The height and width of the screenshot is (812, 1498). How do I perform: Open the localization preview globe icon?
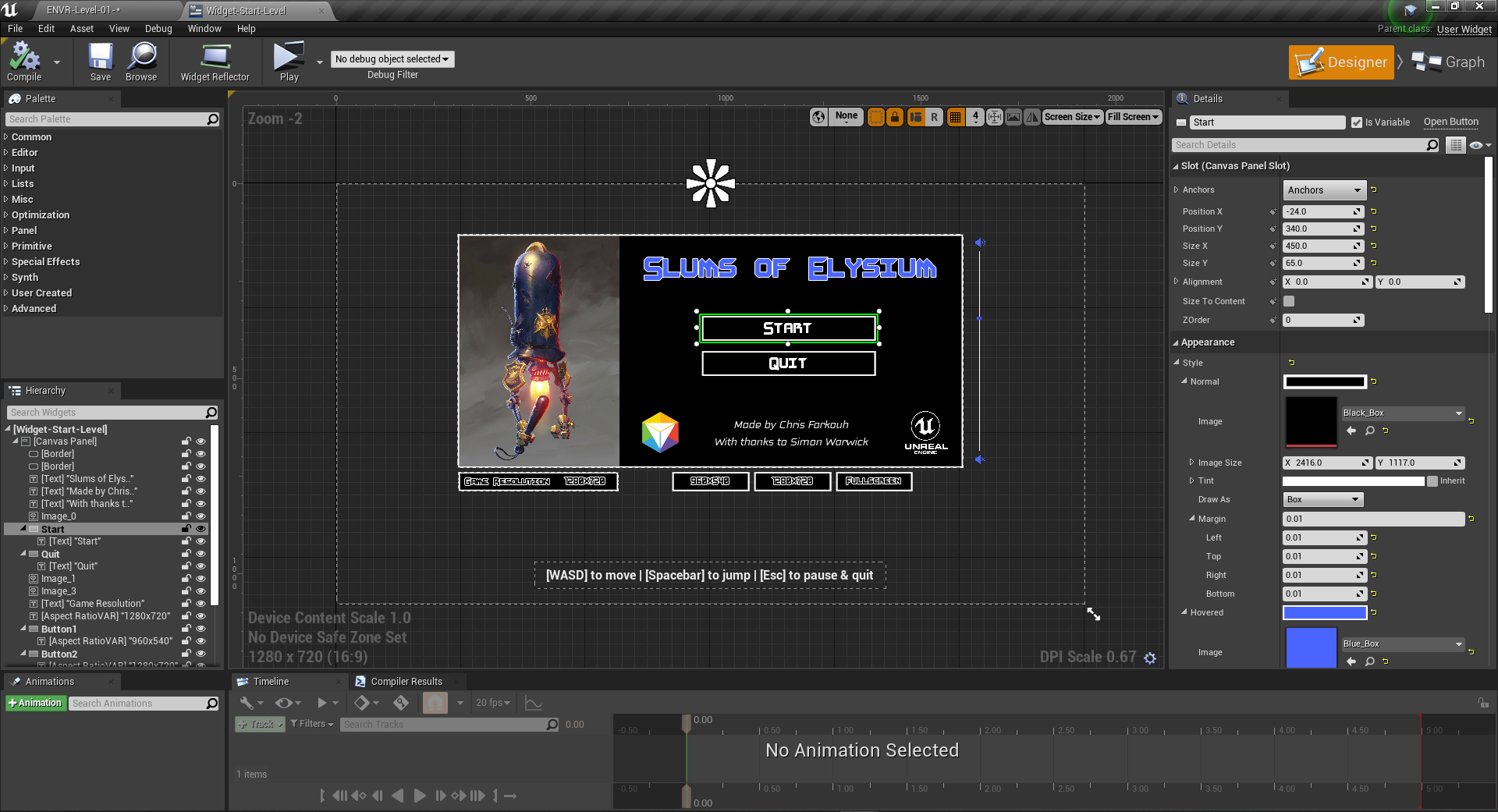click(818, 117)
